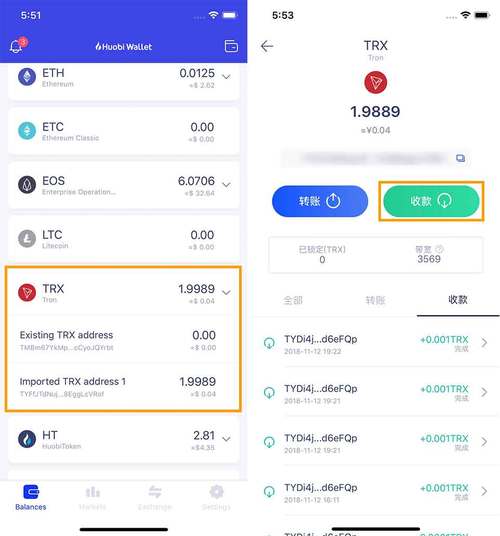Open the Settings gear tab
Screen dimensions: 500x536
pyautogui.click(x=216, y=492)
